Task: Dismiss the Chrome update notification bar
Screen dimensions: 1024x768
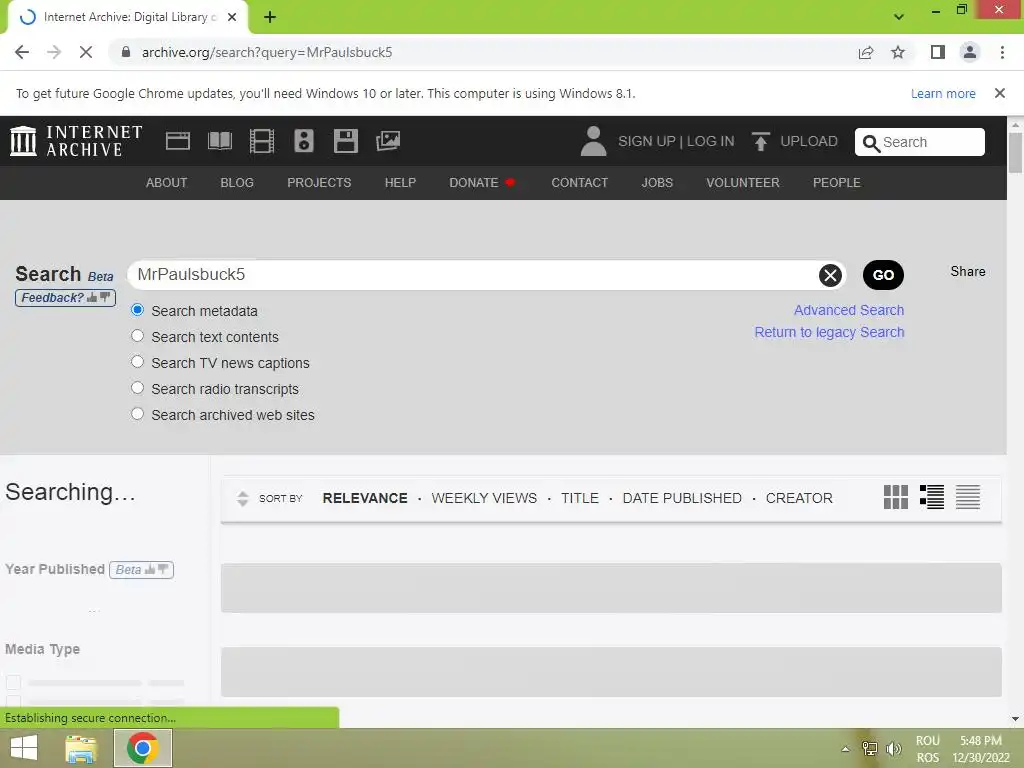Action: coord(1000,93)
